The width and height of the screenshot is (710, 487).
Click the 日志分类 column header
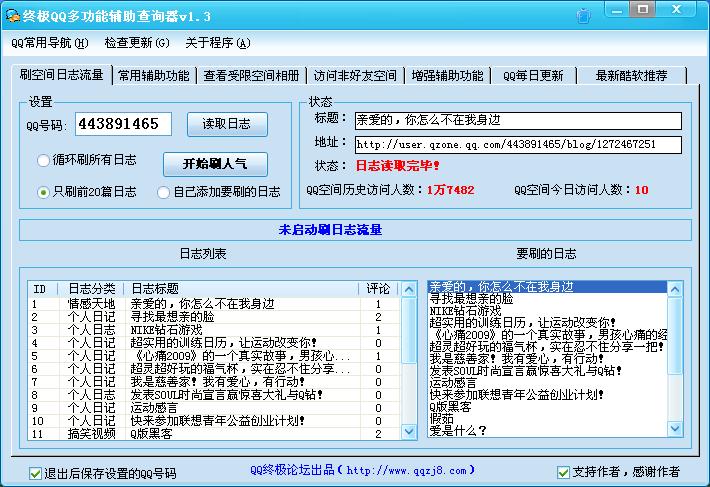[92, 289]
